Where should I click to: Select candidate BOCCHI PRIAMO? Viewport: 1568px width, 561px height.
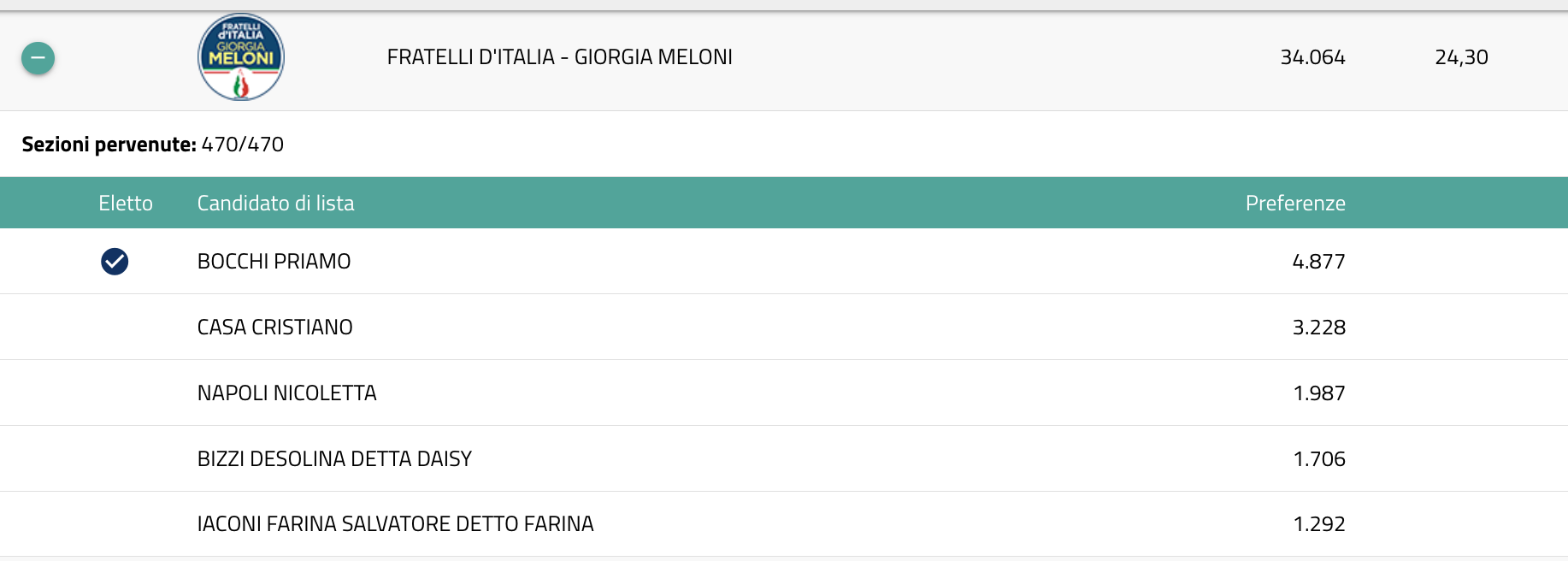pyautogui.click(x=274, y=262)
